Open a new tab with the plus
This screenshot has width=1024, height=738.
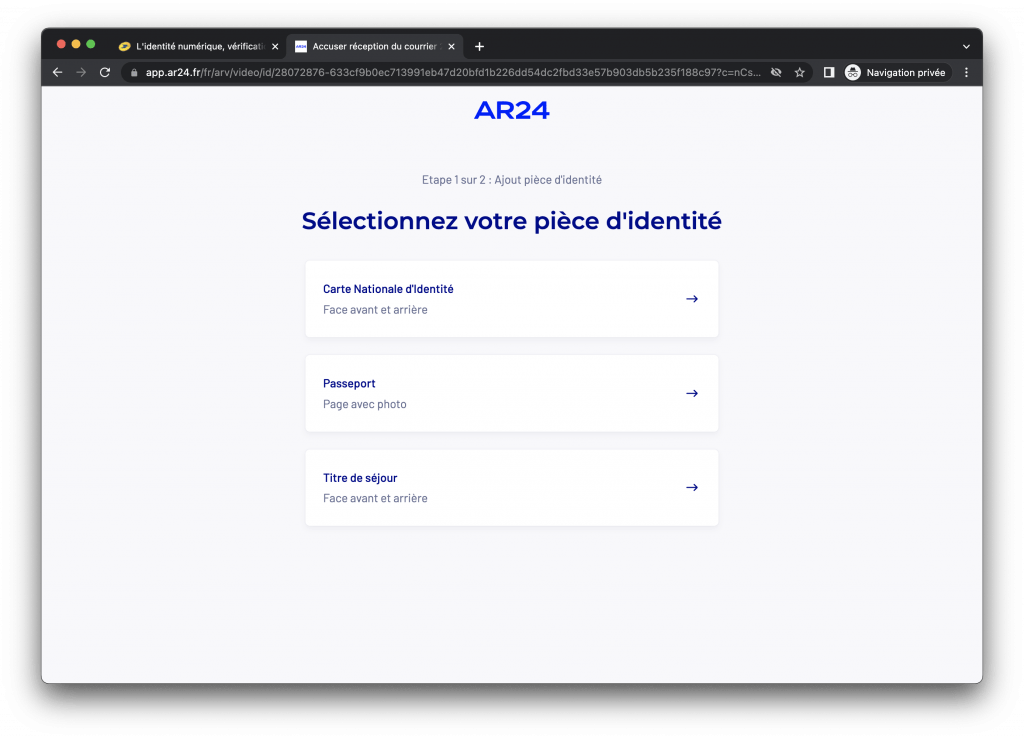(479, 46)
